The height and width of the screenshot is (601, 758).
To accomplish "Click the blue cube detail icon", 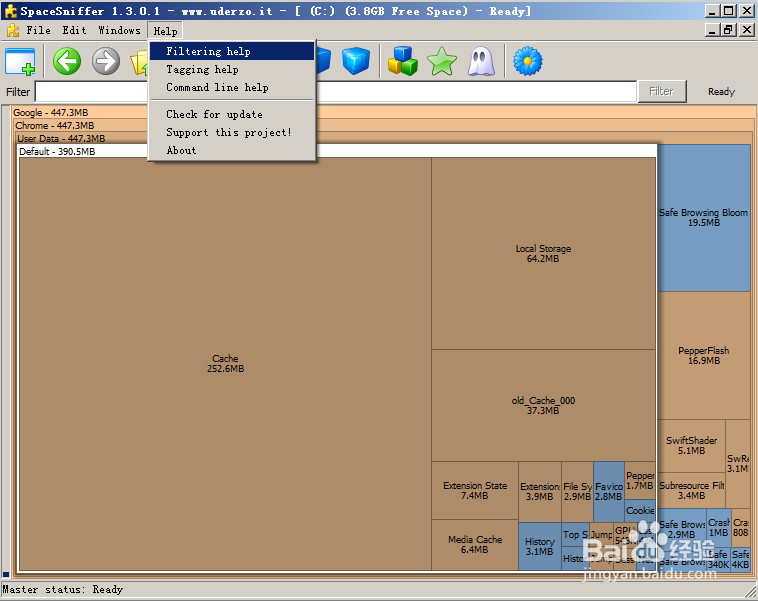I will (355, 61).
